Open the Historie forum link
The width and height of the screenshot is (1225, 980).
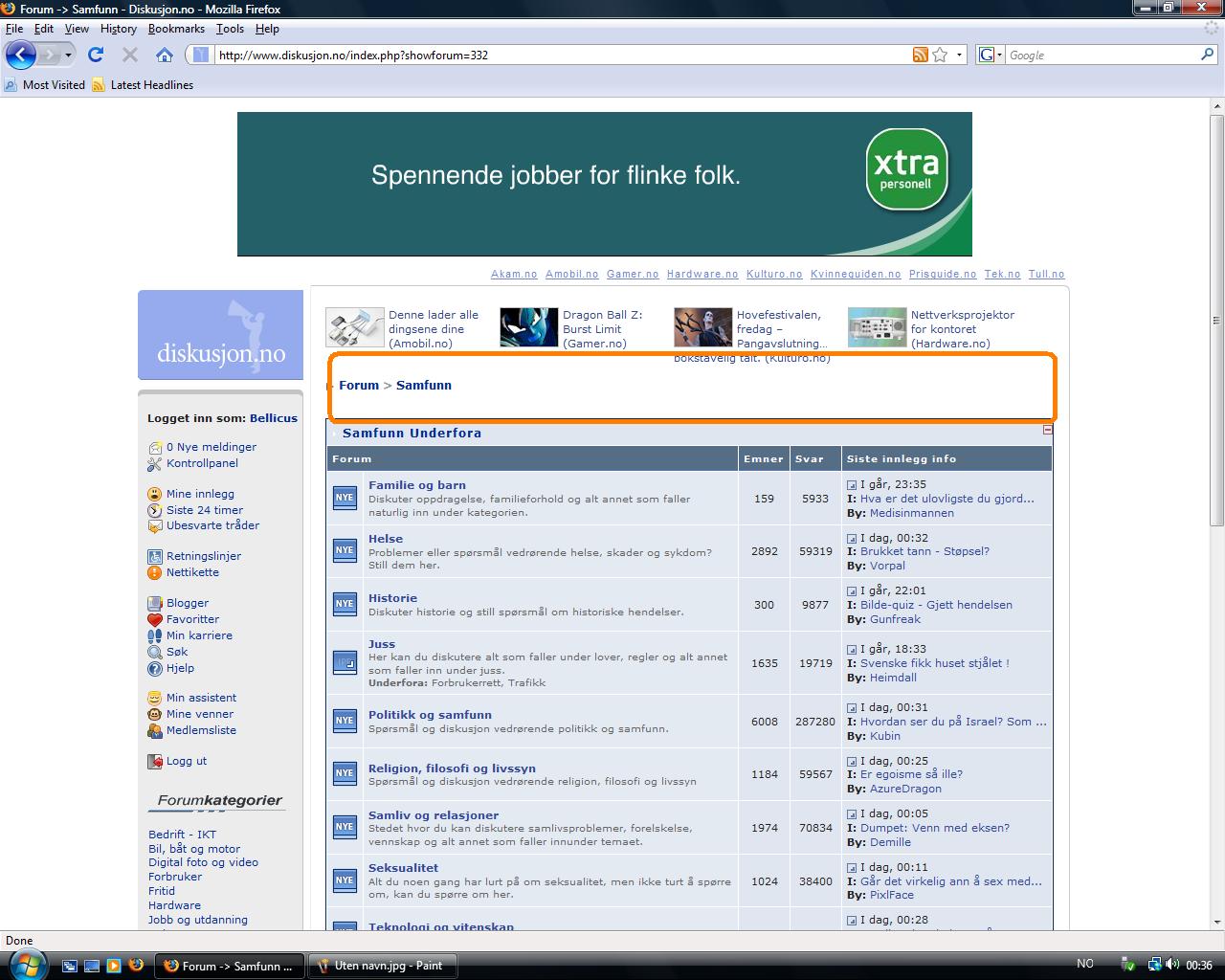pyautogui.click(x=392, y=598)
